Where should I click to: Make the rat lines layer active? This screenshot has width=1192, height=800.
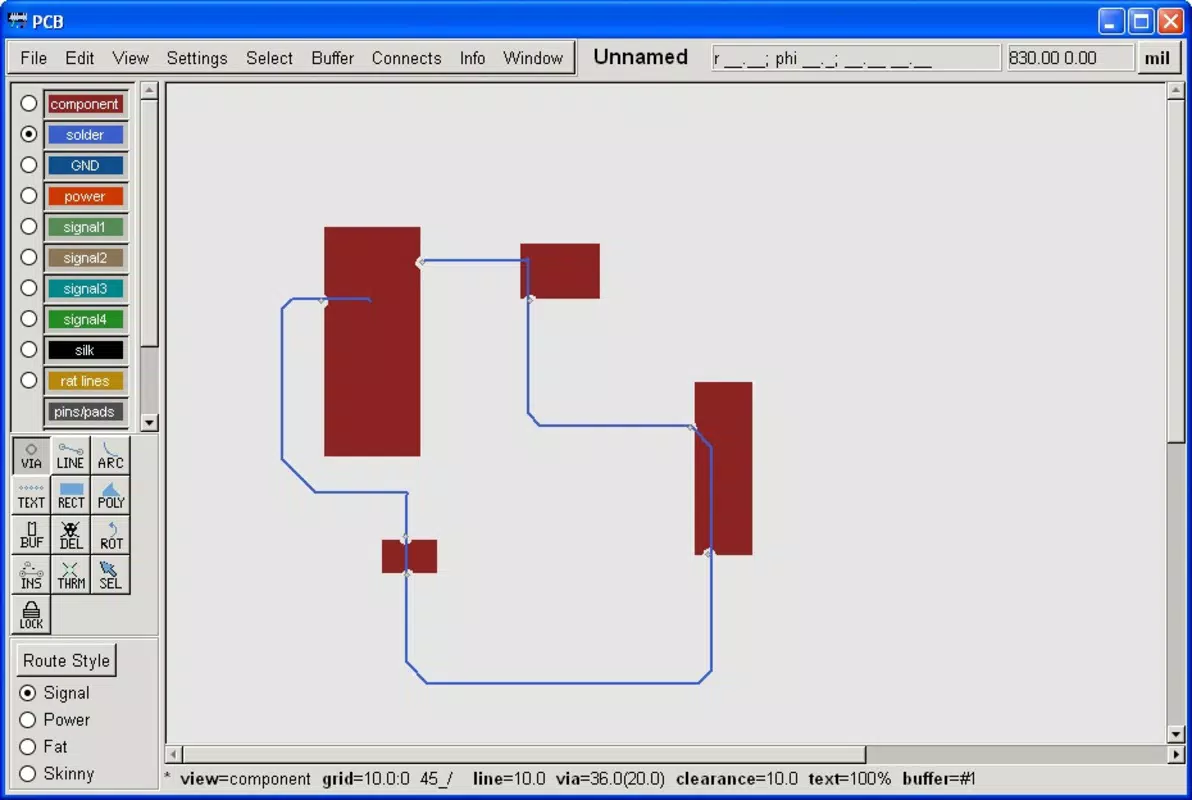point(29,380)
